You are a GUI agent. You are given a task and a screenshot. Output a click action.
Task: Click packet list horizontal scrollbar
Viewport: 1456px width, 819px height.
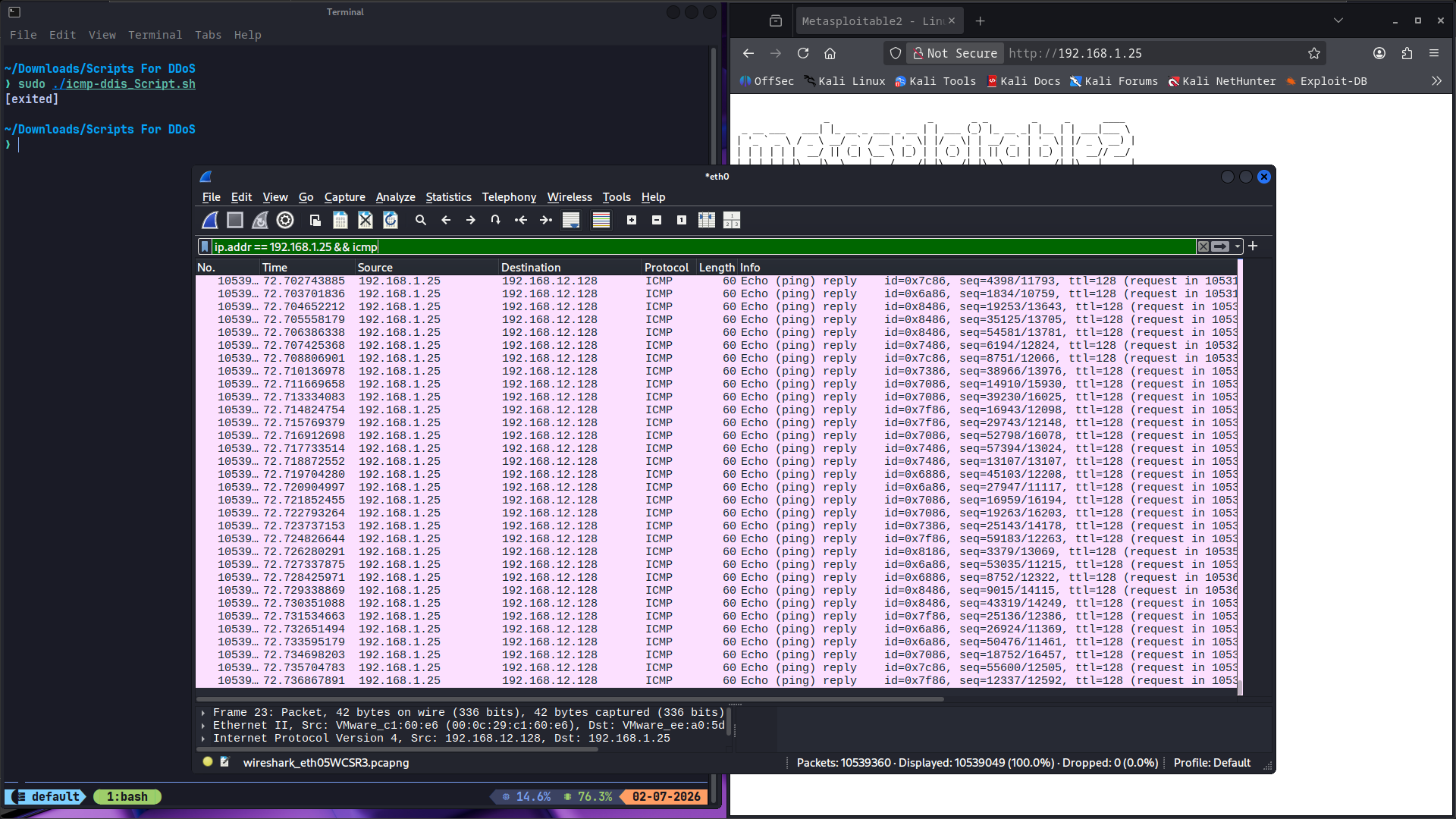(x=570, y=699)
